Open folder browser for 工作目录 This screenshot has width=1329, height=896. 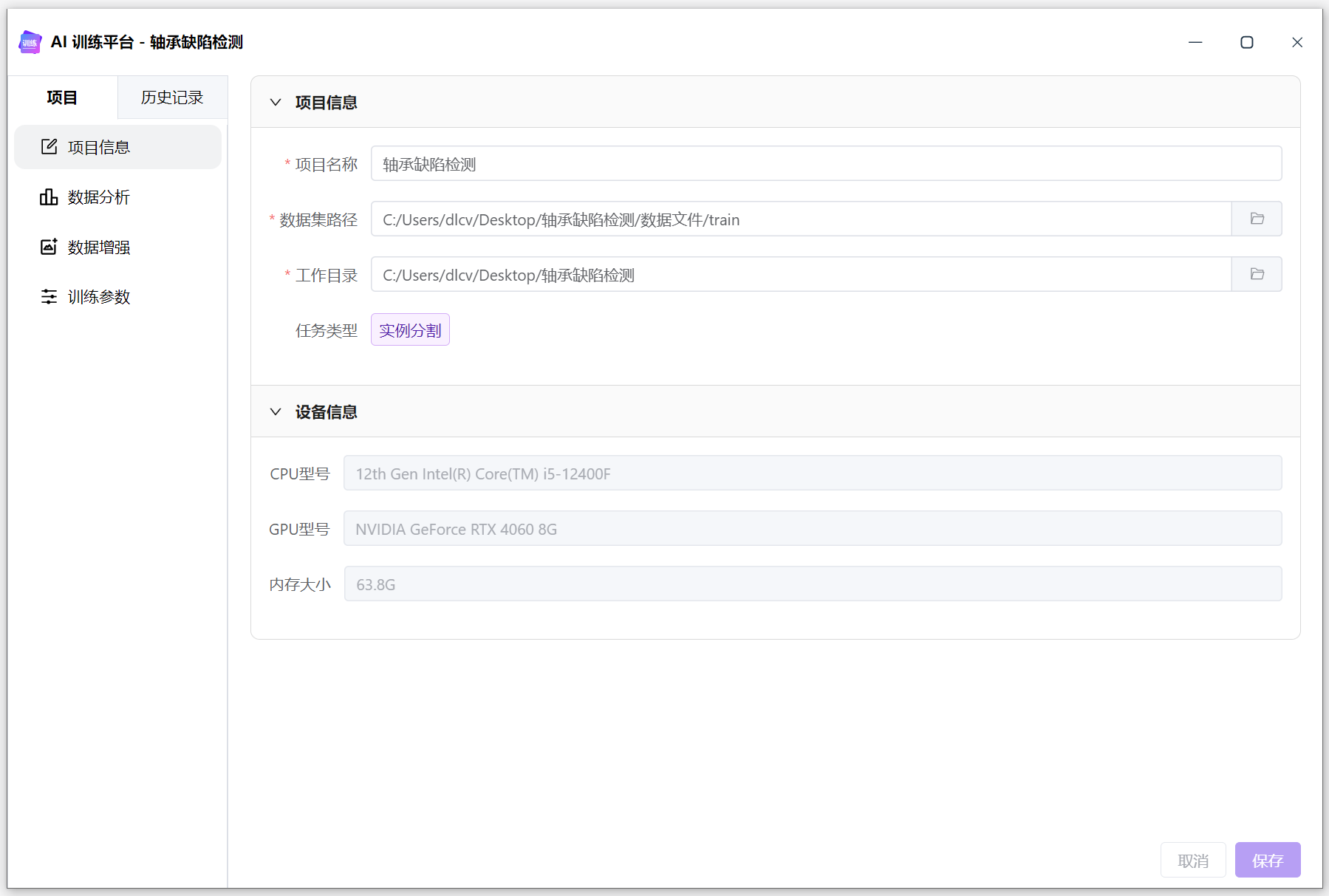(x=1257, y=274)
